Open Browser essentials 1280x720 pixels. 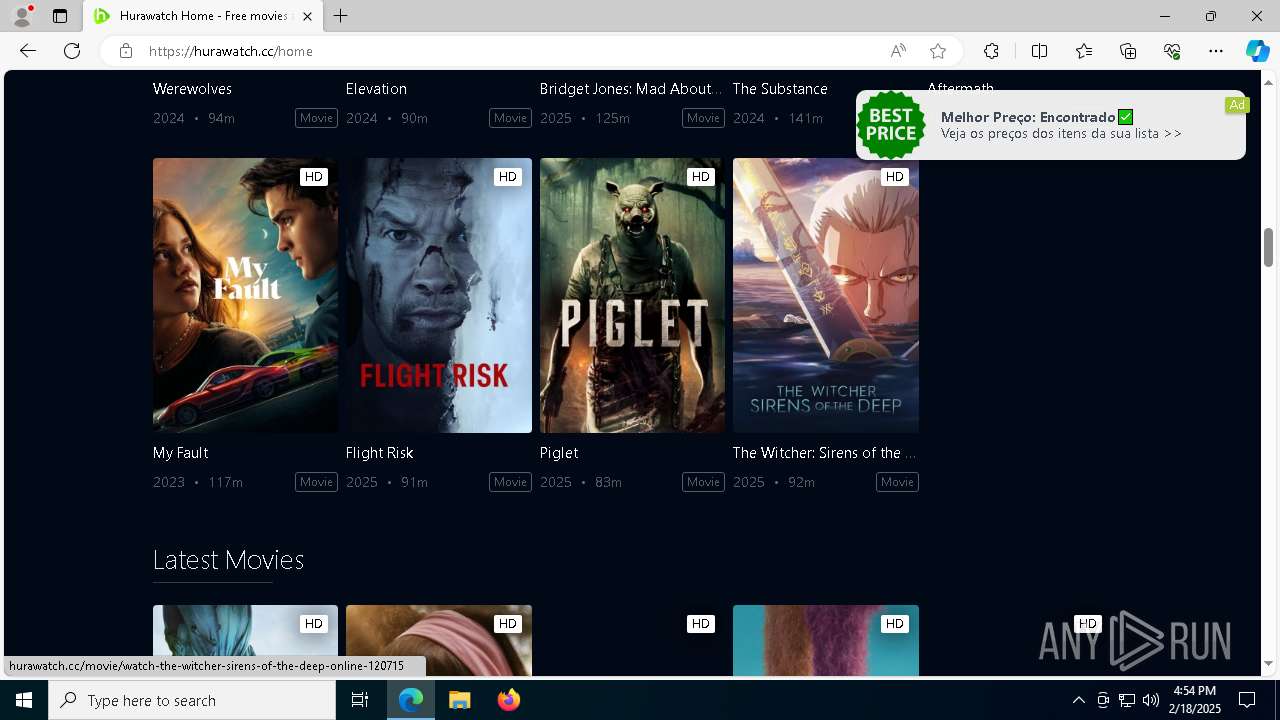tap(1172, 51)
